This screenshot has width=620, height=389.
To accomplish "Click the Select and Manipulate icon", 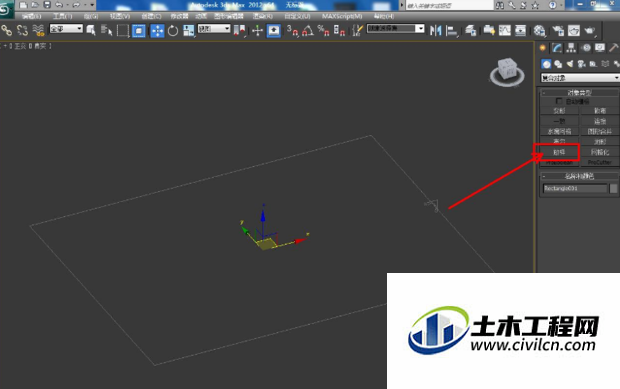I will pos(257,30).
